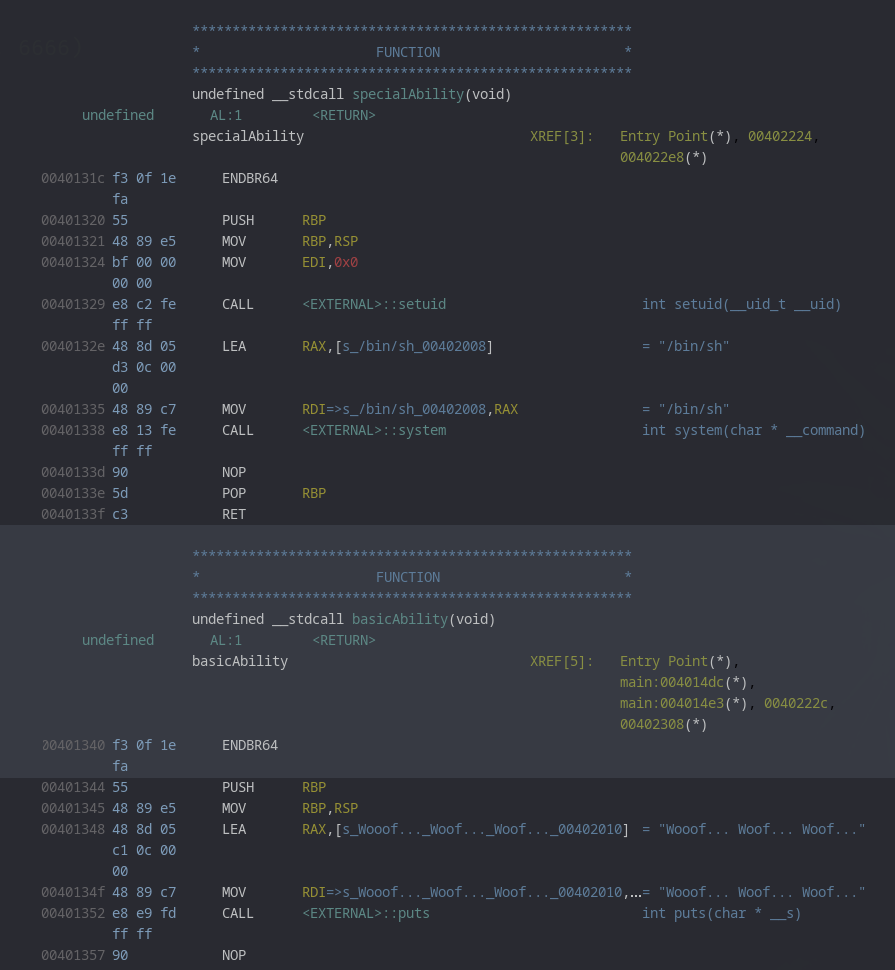
Task: Click the 0x0 operand of MOV EDI
Action: [x=346, y=262]
